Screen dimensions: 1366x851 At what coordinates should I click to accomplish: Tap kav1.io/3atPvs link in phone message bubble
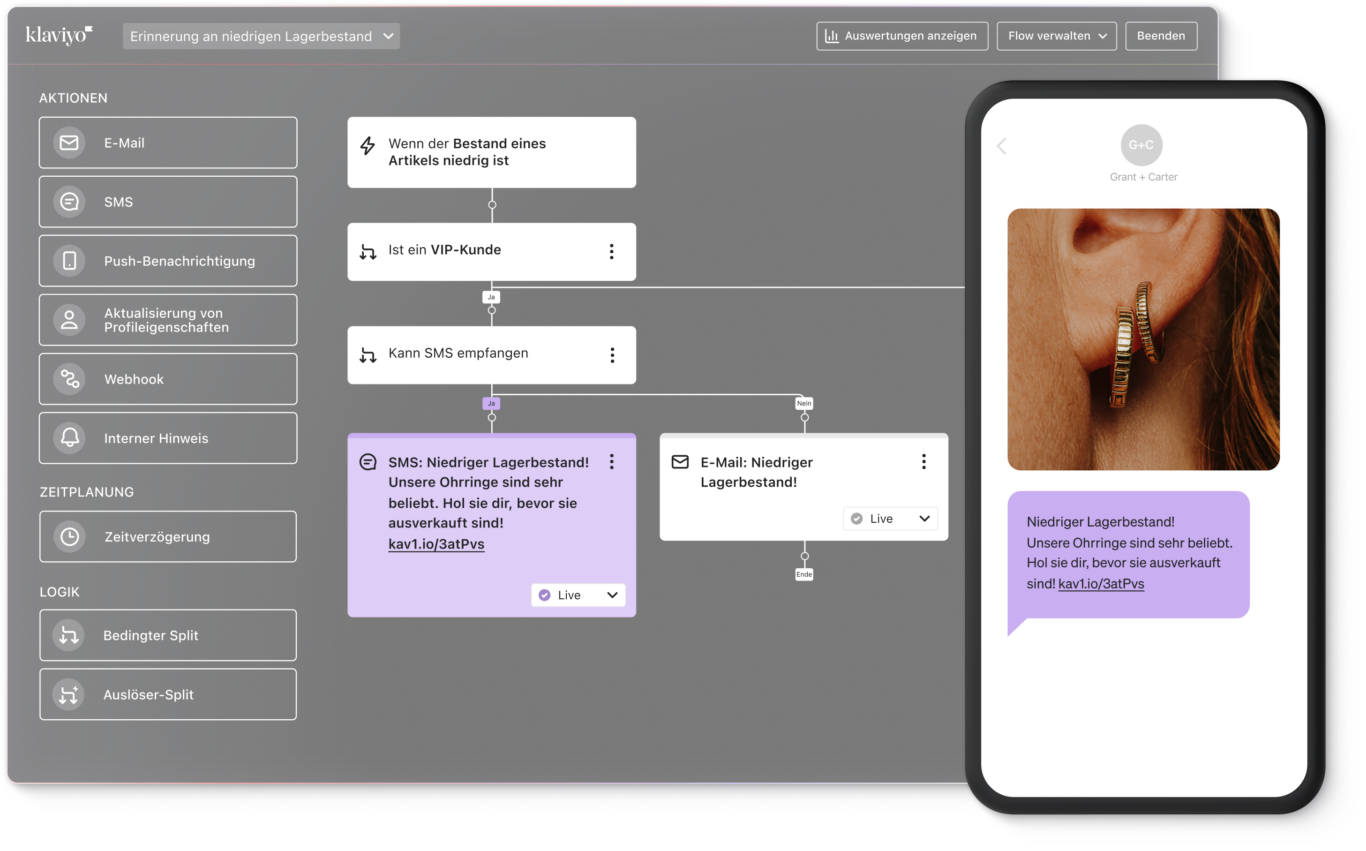click(1101, 583)
